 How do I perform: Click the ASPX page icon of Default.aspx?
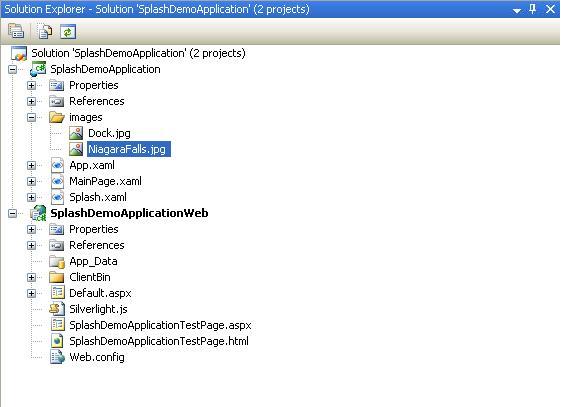57,293
